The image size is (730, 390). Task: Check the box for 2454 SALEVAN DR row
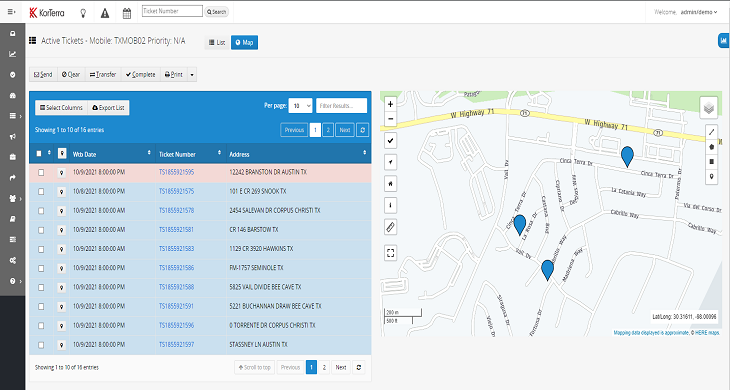[x=41, y=211]
